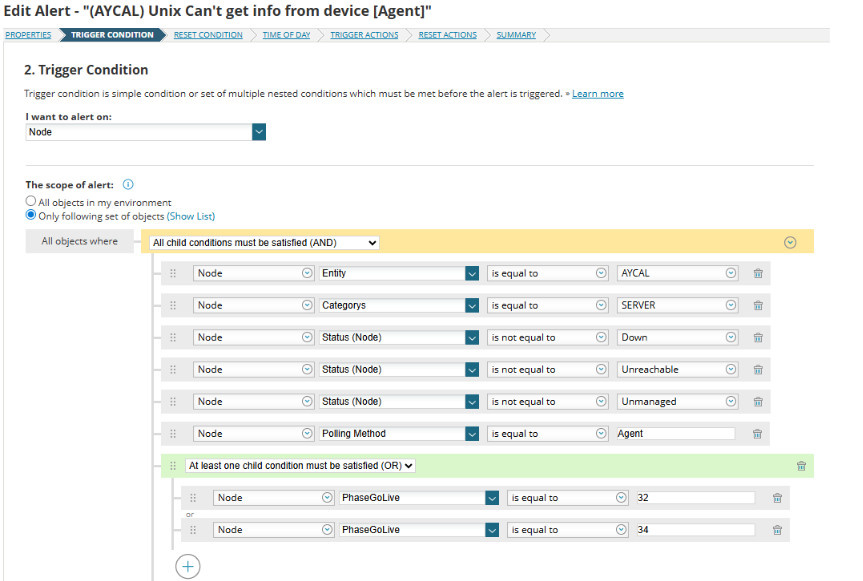
Task: Grab drag handle of the Polling Method row
Action: (173, 434)
